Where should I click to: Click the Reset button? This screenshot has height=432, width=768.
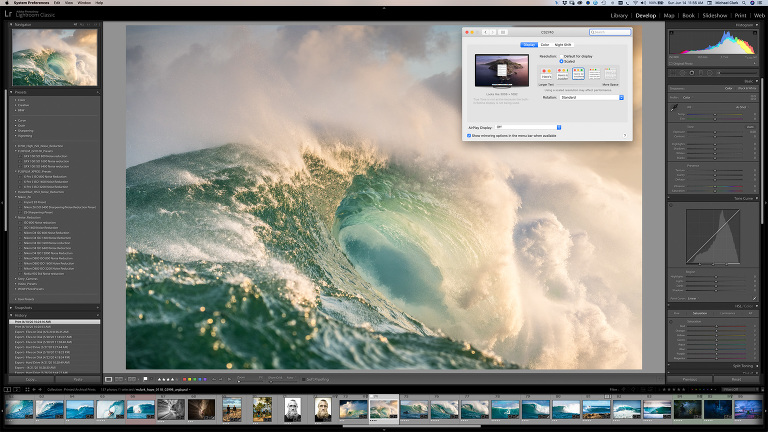point(736,379)
